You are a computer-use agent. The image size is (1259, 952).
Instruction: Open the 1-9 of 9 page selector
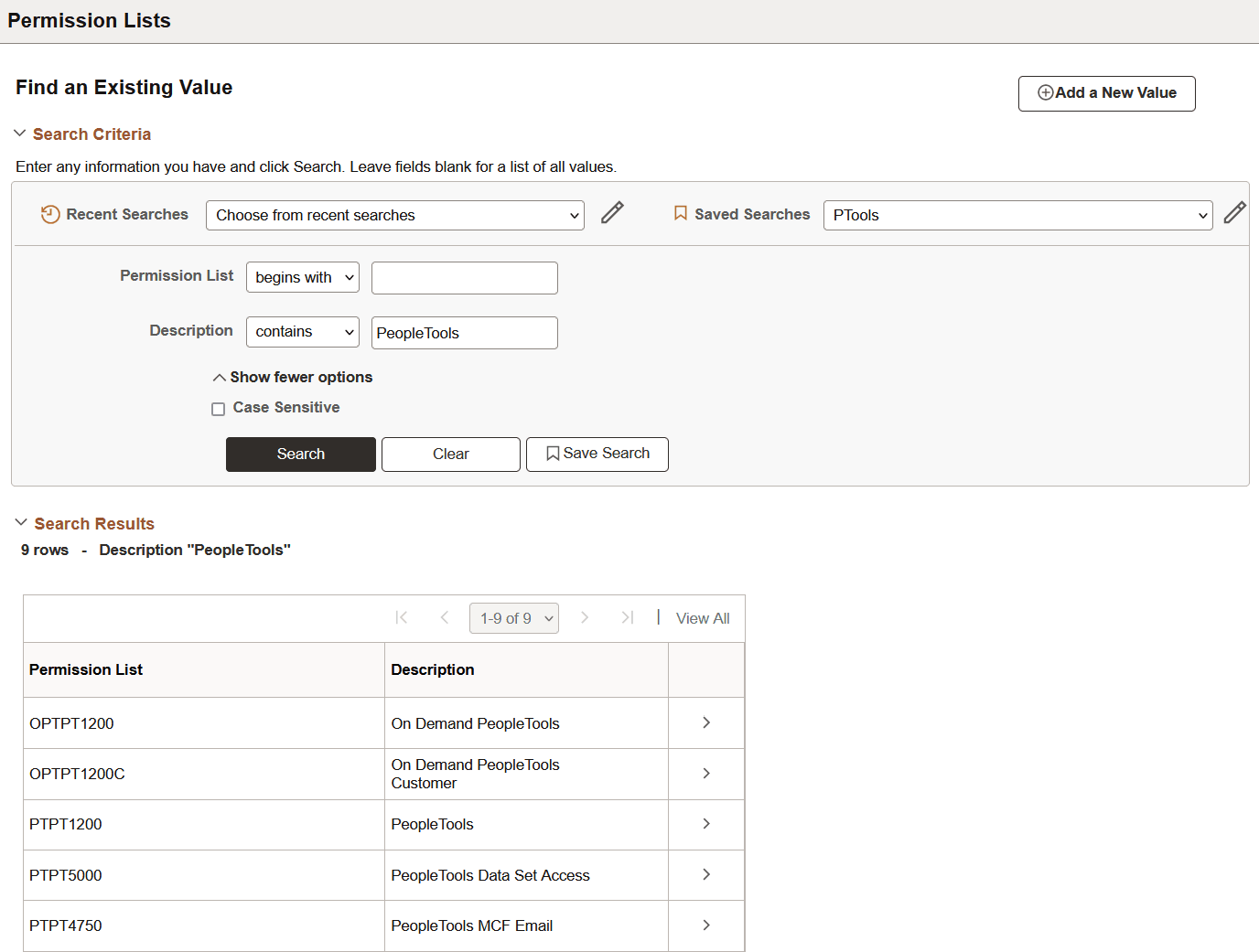pyautogui.click(x=513, y=617)
